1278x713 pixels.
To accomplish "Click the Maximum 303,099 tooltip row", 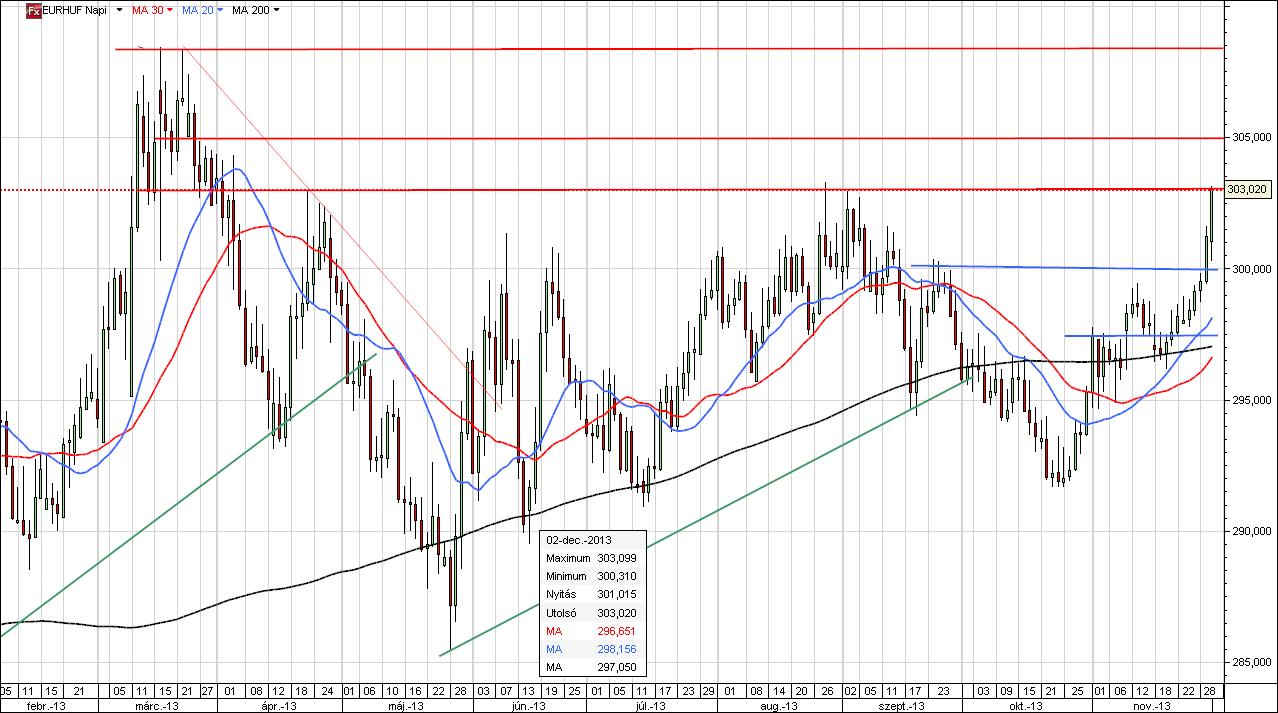I will pos(591,557).
